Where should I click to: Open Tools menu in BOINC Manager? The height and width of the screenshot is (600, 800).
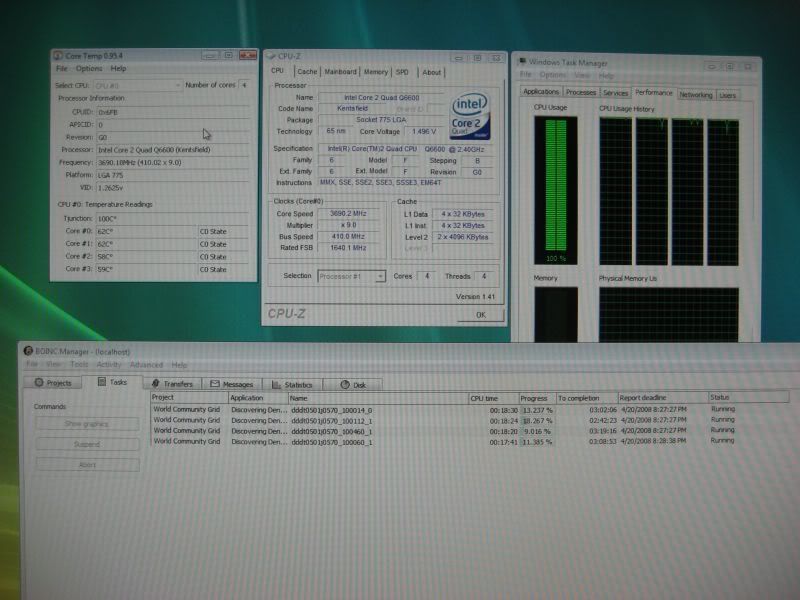tap(79, 364)
